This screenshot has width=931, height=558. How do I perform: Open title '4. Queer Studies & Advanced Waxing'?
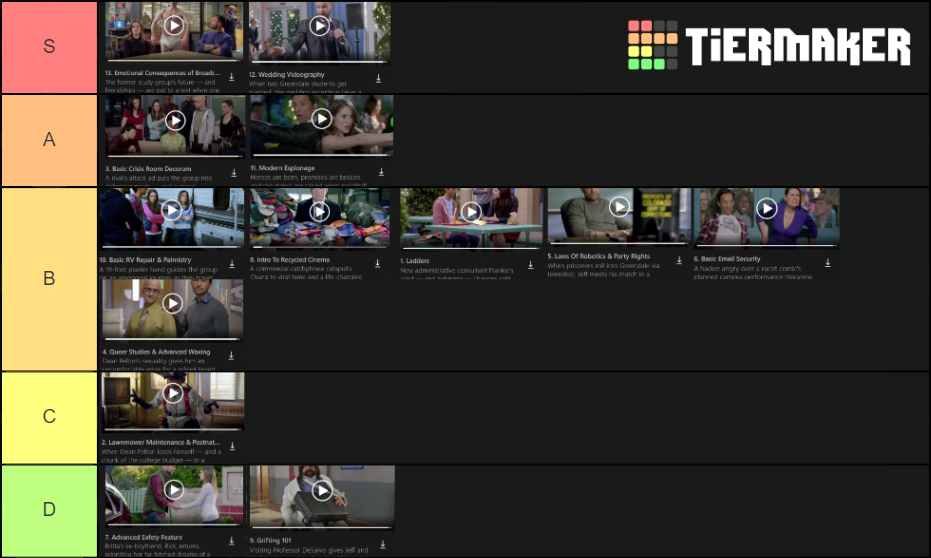pos(156,352)
